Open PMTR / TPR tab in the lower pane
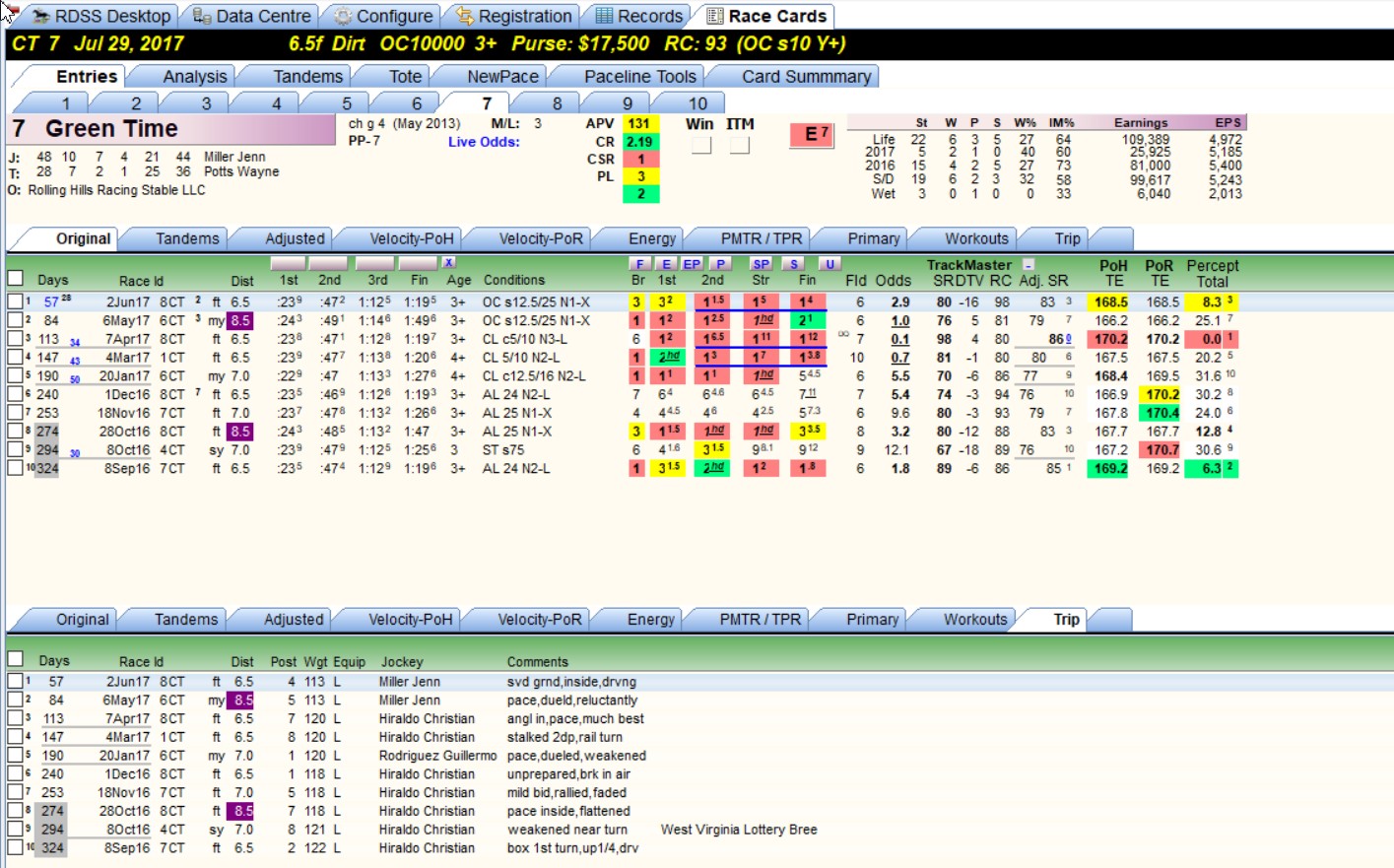 coord(760,620)
